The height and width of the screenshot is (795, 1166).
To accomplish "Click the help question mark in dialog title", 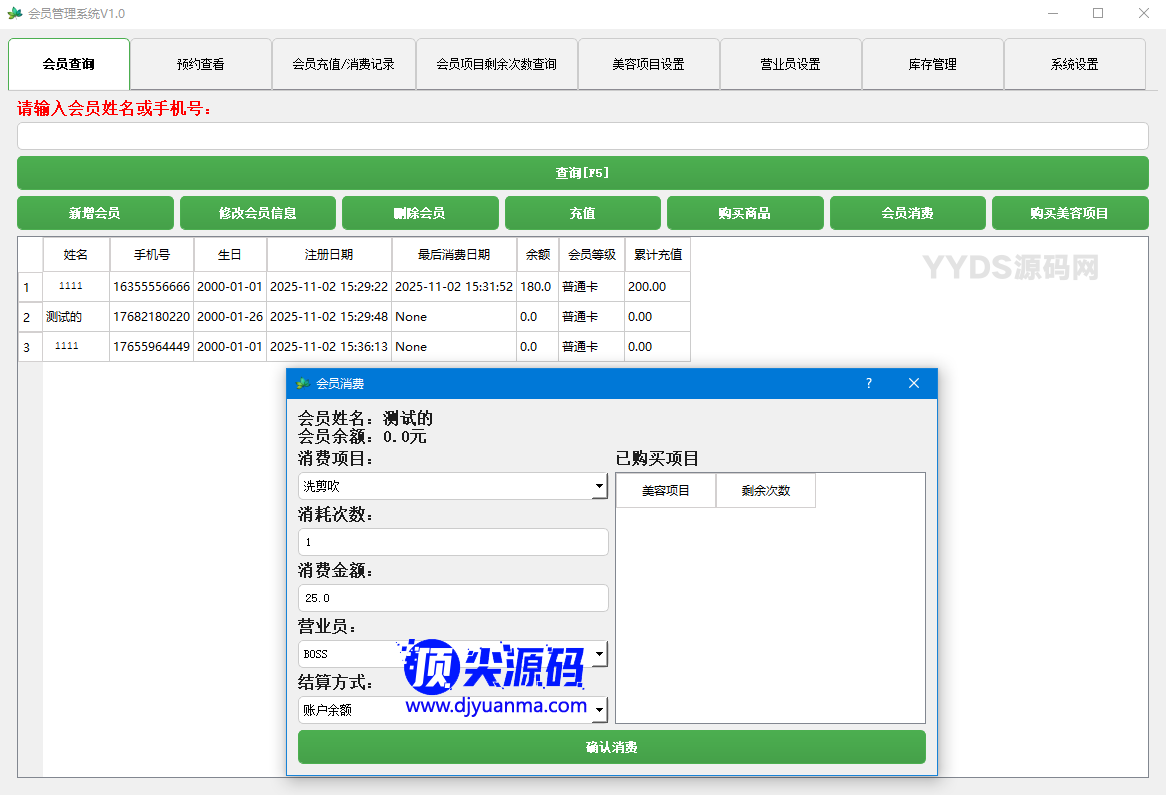I will click(x=868, y=383).
